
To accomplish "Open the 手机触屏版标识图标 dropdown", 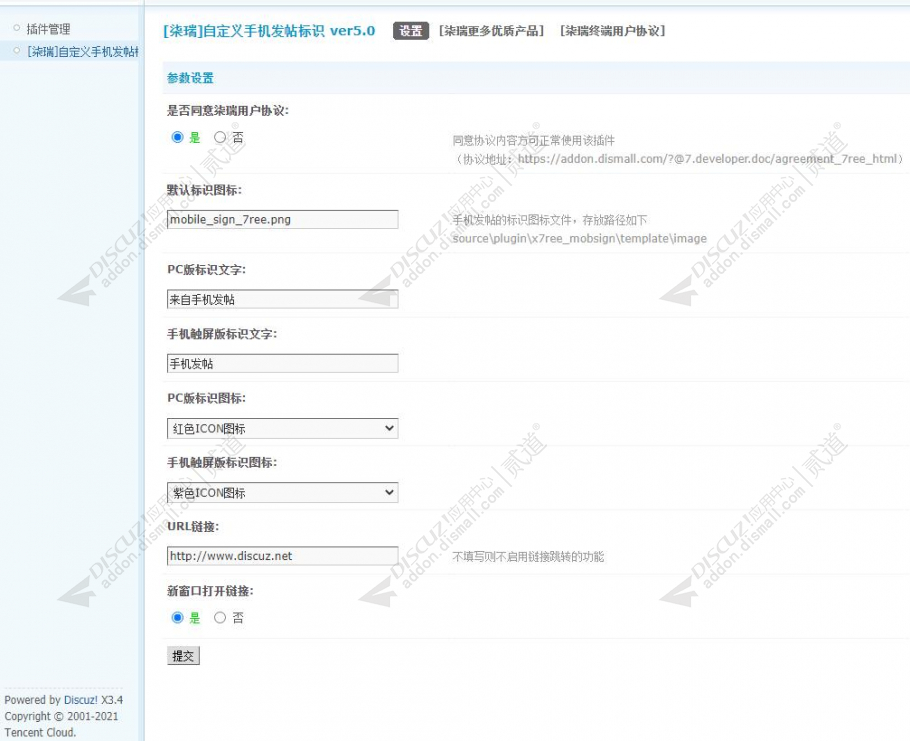I will pyautogui.click(x=283, y=493).
